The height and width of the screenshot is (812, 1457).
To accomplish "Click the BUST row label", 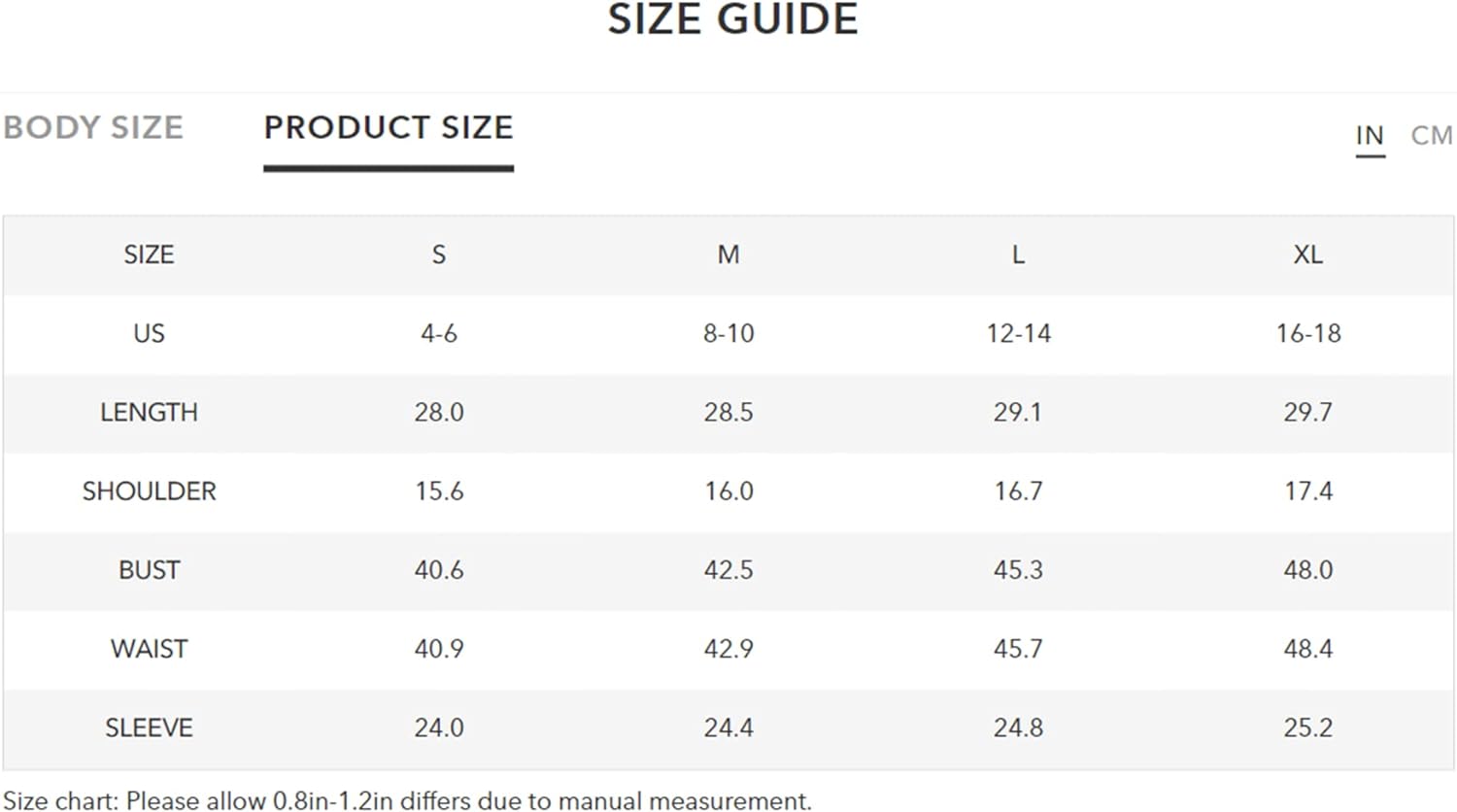I will (x=149, y=570).
